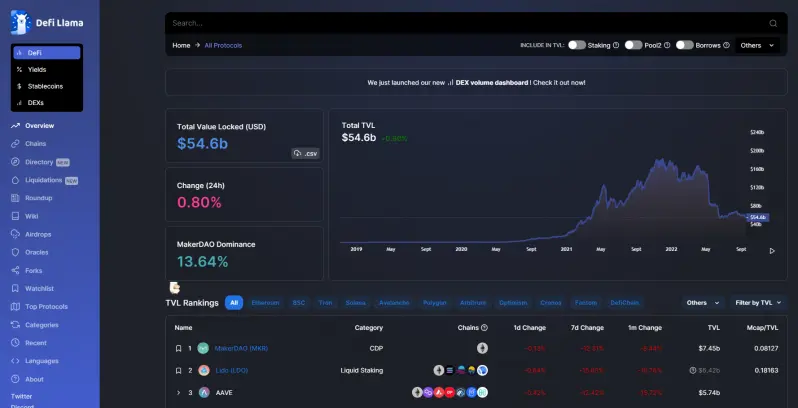Select the Fantom chain filter
Screen dimensions: 798x408
[586, 303]
